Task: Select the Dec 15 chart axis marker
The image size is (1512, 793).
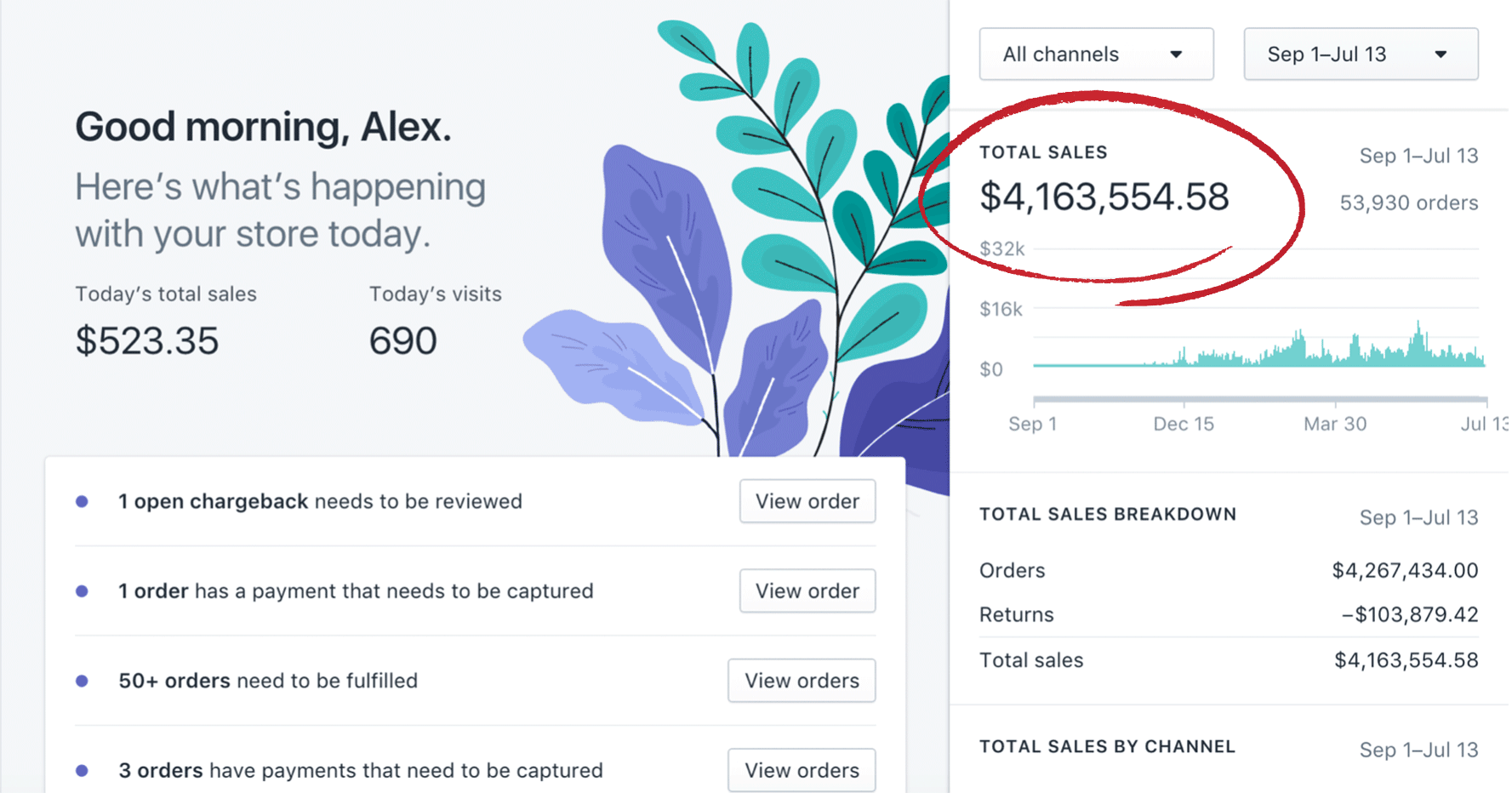Action: pos(1183,424)
